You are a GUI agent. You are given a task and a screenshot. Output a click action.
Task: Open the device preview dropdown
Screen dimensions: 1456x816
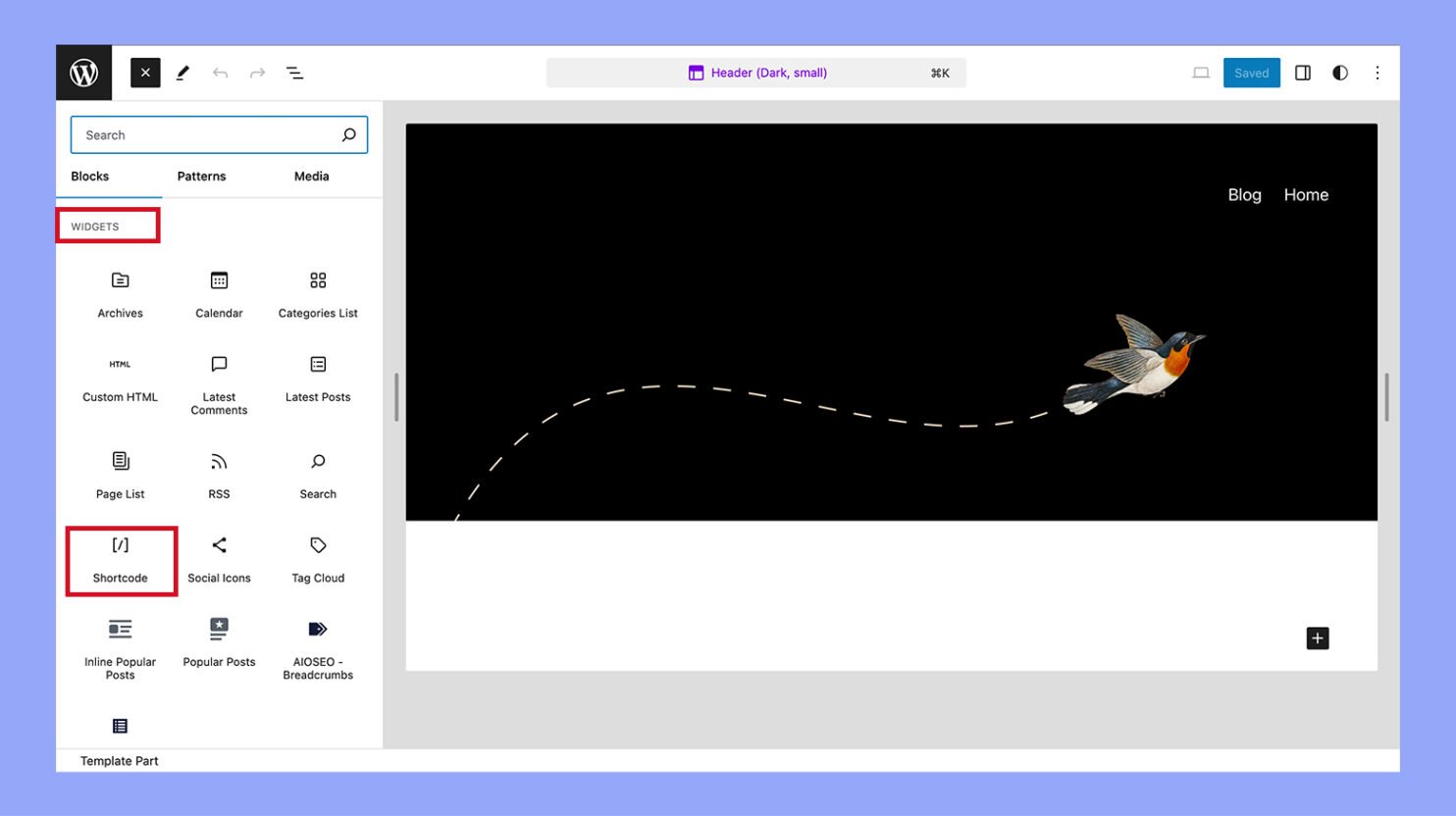(1201, 73)
